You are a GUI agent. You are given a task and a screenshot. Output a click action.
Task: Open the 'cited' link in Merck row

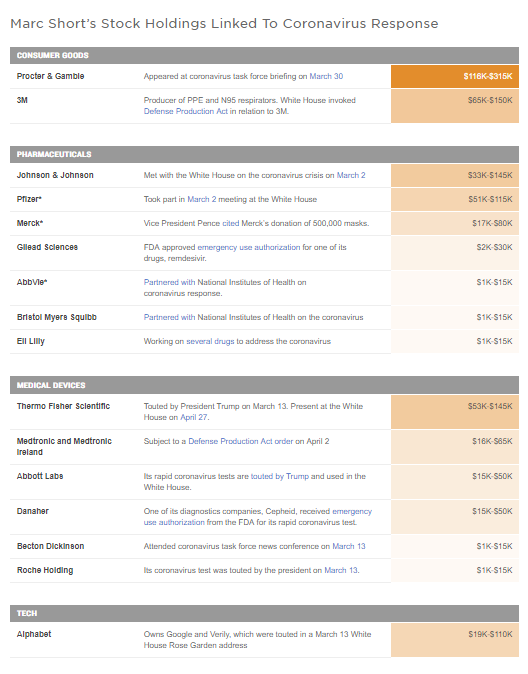tap(230, 223)
